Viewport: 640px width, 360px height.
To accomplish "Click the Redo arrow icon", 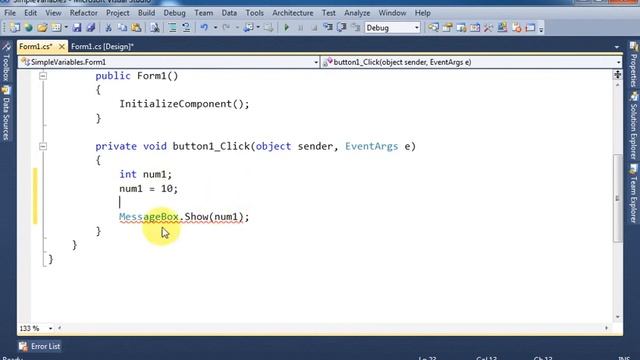I will [x=226, y=28].
